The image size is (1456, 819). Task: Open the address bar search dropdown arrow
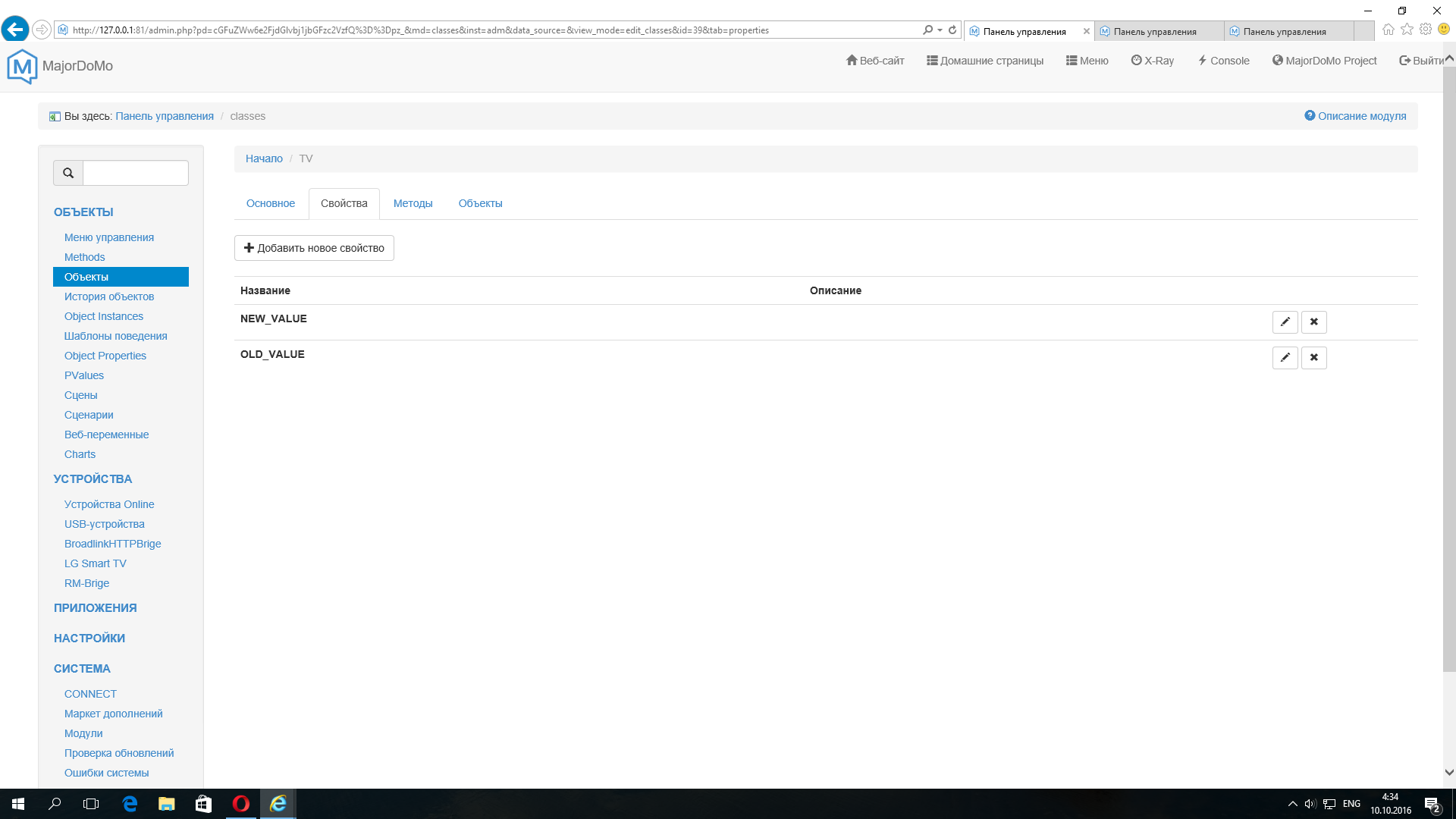tap(940, 30)
